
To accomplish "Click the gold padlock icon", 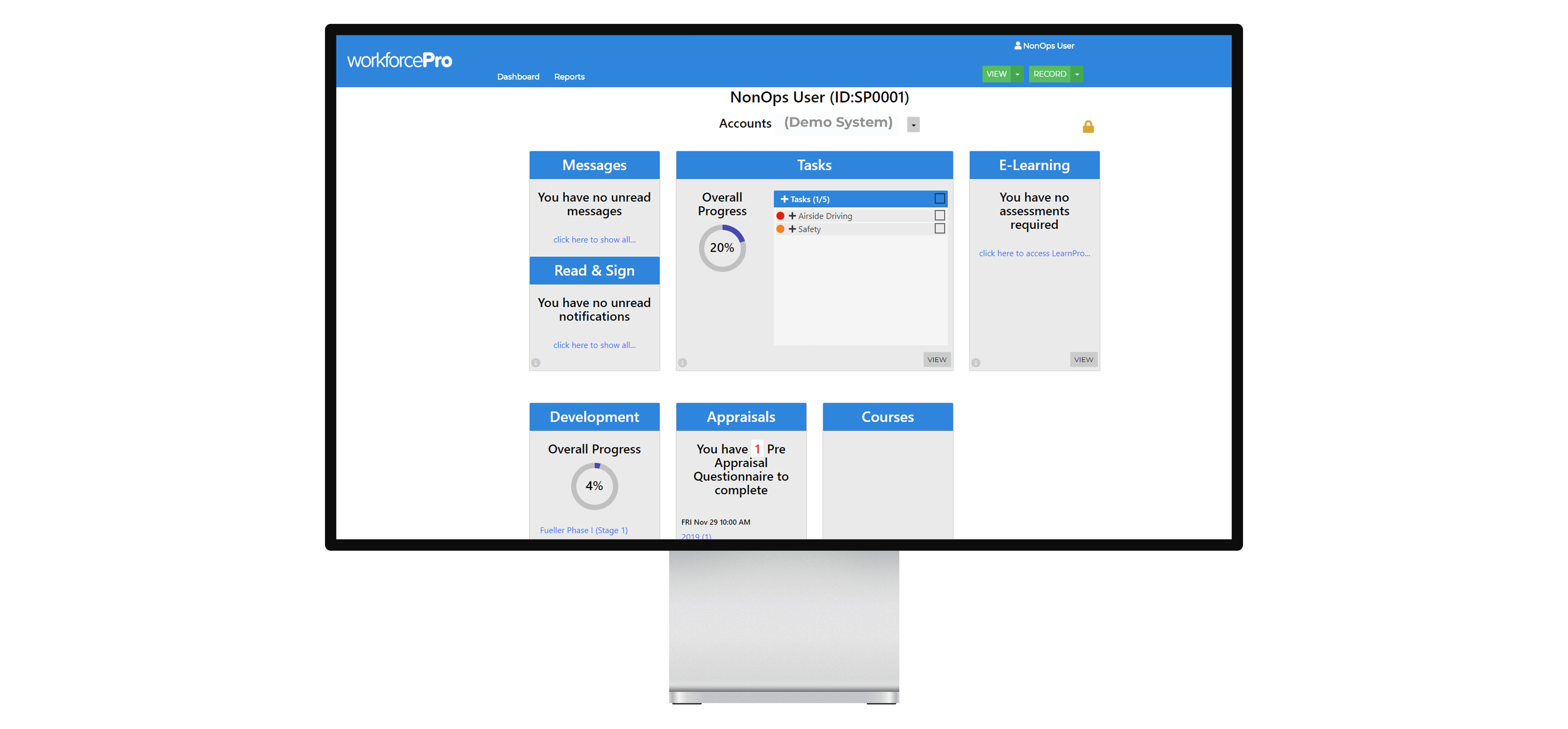I will click(1088, 127).
